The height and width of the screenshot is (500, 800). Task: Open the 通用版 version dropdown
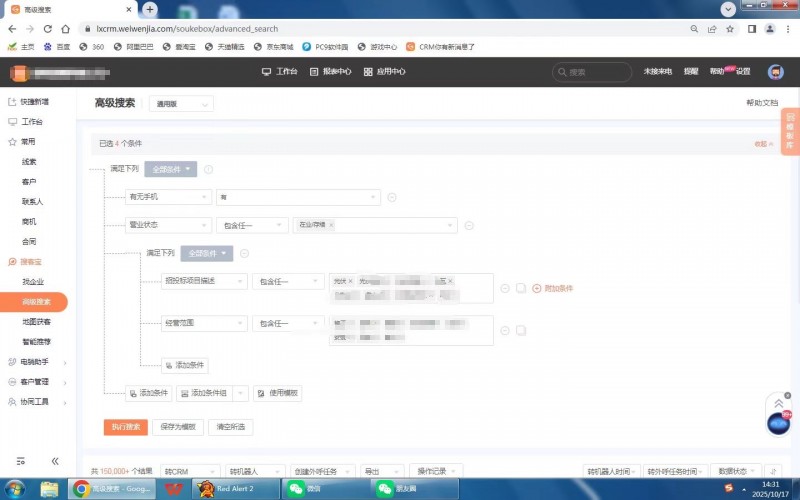(181, 104)
